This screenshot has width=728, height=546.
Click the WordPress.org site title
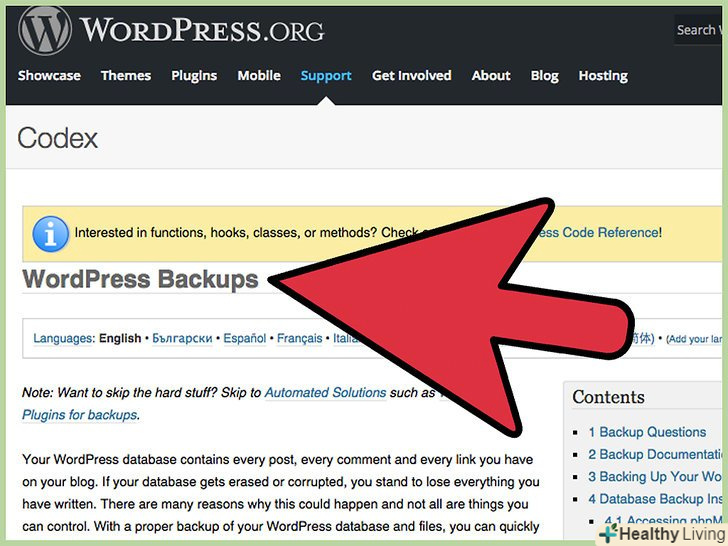coord(202,30)
